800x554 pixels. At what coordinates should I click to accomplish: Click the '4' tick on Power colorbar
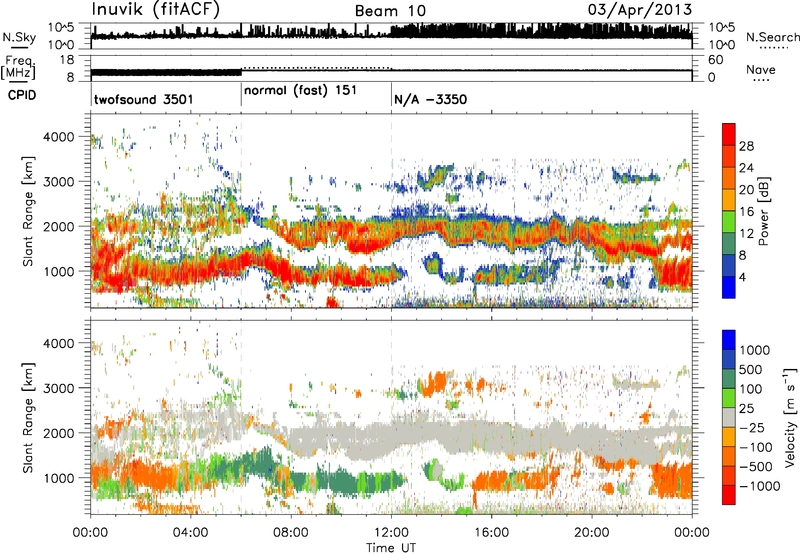[x=743, y=277]
